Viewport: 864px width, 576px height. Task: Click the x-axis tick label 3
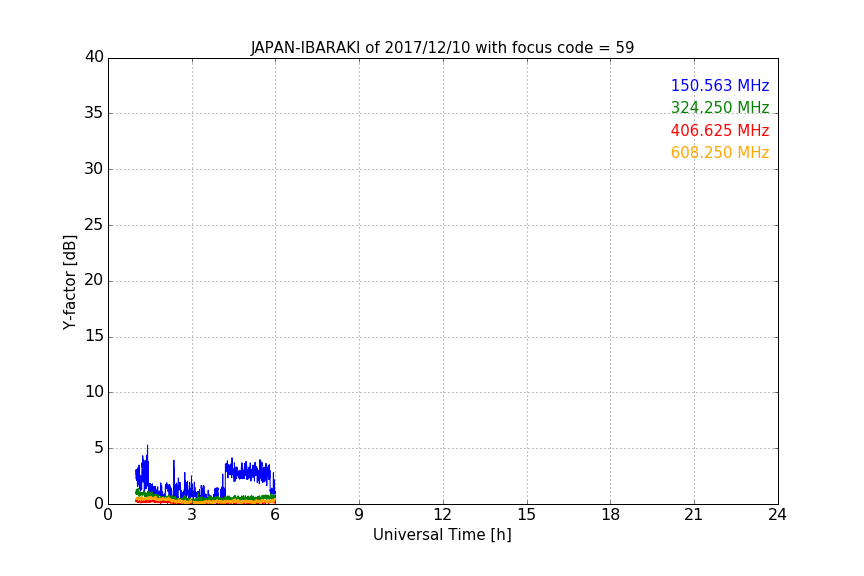click(192, 515)
